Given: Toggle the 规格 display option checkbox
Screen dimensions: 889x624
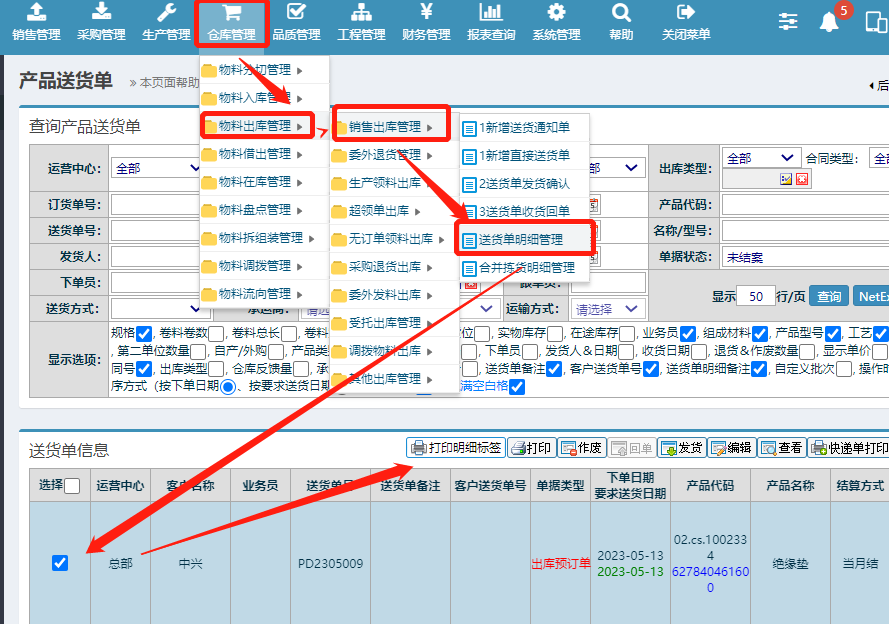Looking at the screenshot, I should click(x=144, y=333).
